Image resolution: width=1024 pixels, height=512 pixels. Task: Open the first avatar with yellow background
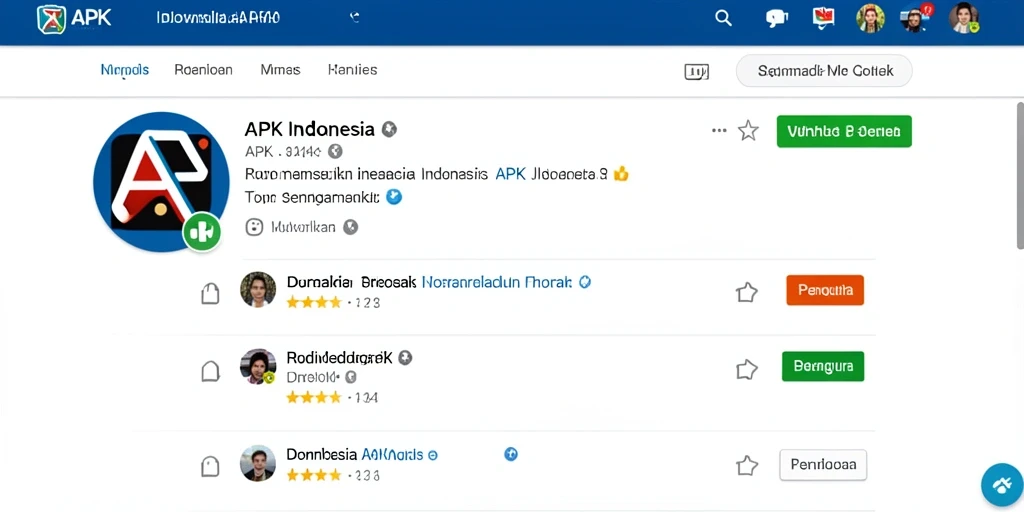tap(870, 18)
